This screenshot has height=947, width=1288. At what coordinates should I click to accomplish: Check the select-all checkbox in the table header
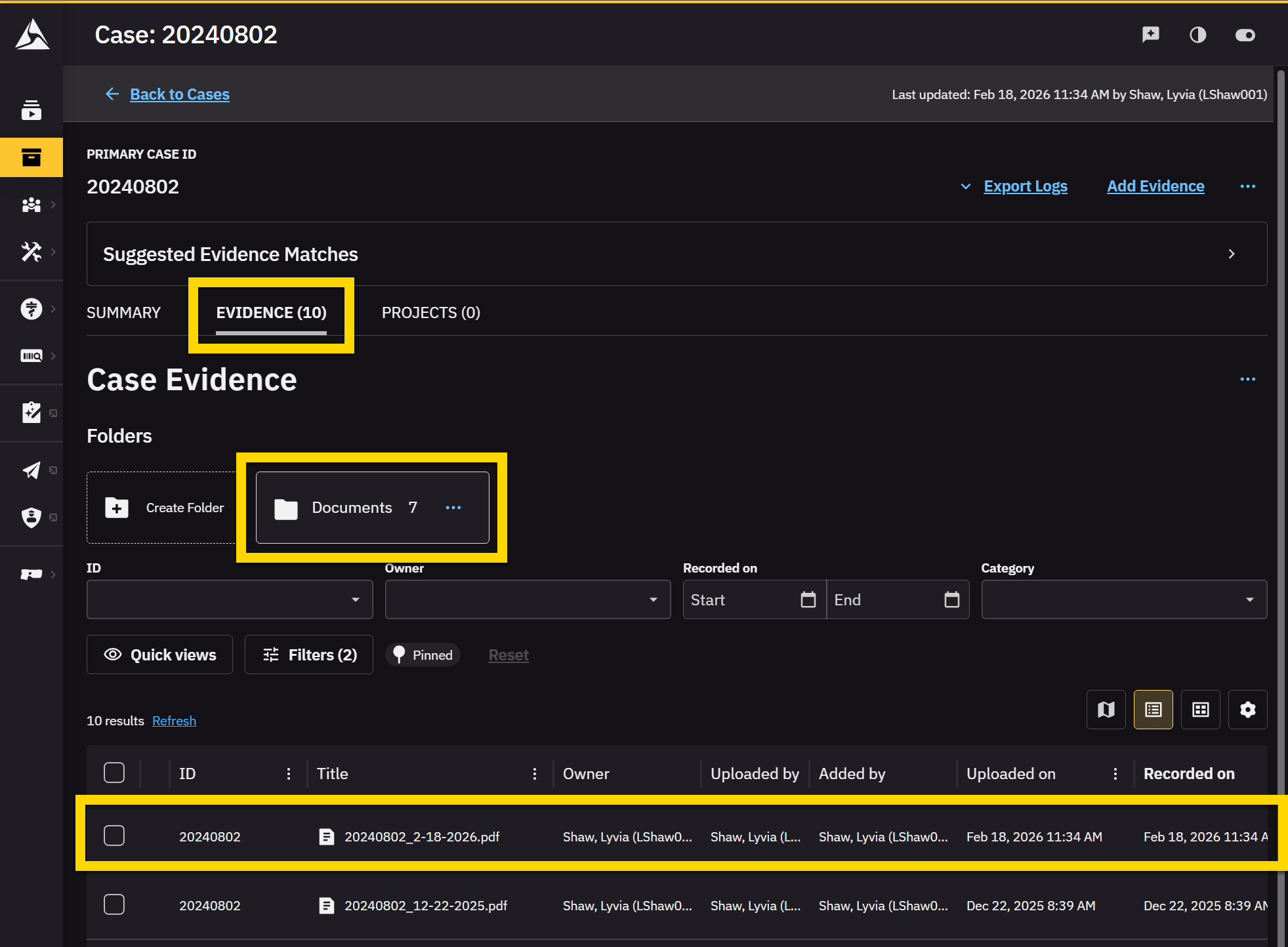coord(114,772)
